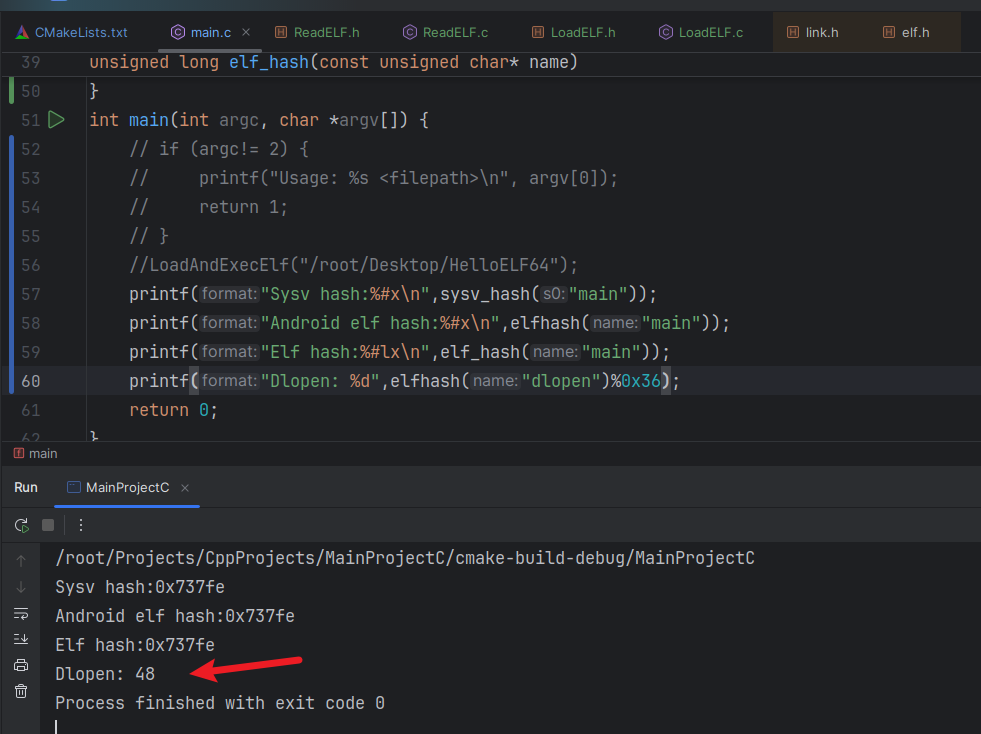Click the main breadcrumb below the editor
Screen dimensions: 981x734
[x=42, y=453]
